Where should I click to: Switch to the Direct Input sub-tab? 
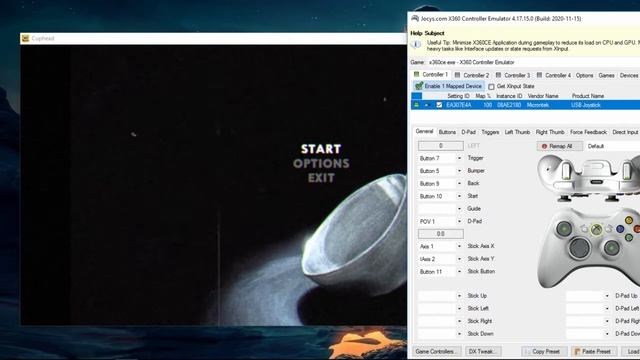(625, 132)
